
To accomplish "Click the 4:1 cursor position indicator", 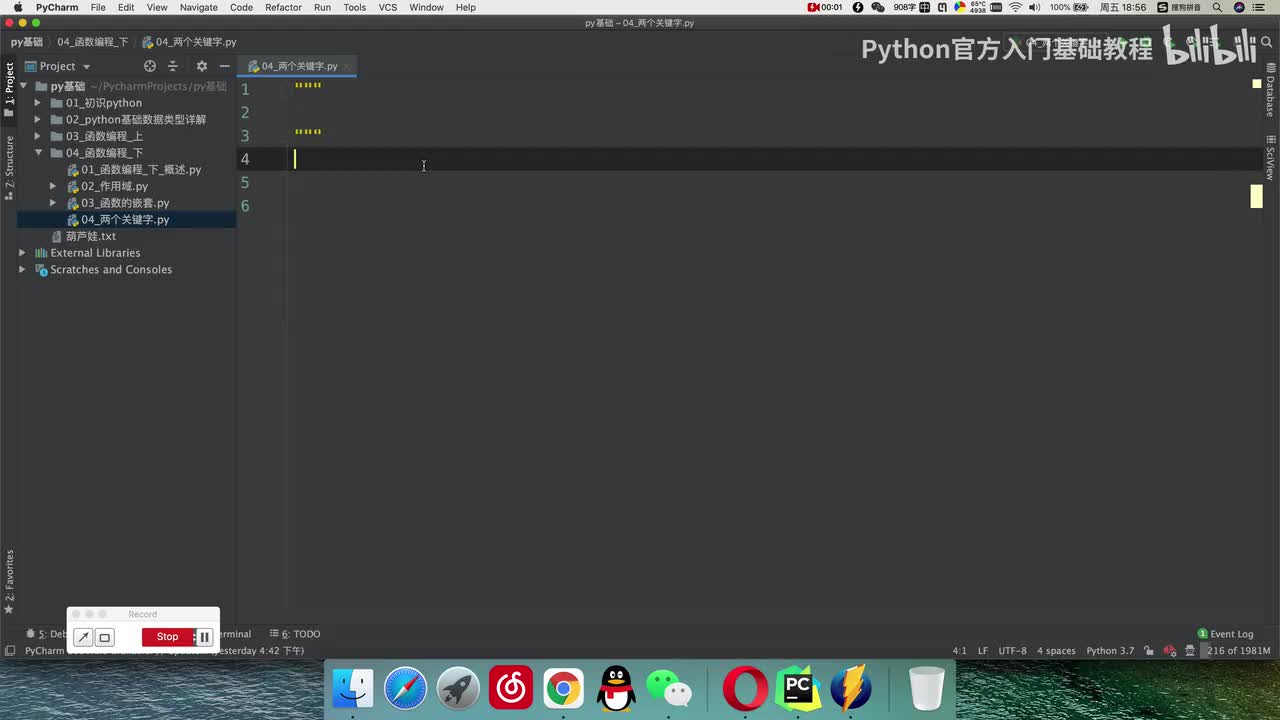I will 959,651.
